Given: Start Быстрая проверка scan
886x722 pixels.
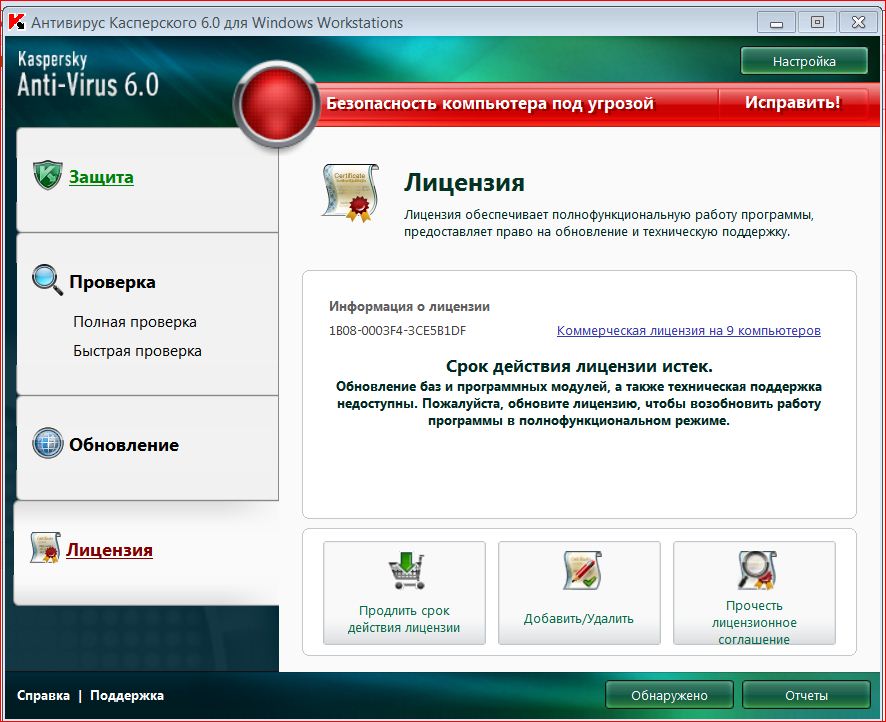Looking at the screenshot, I should pos(137,351).
